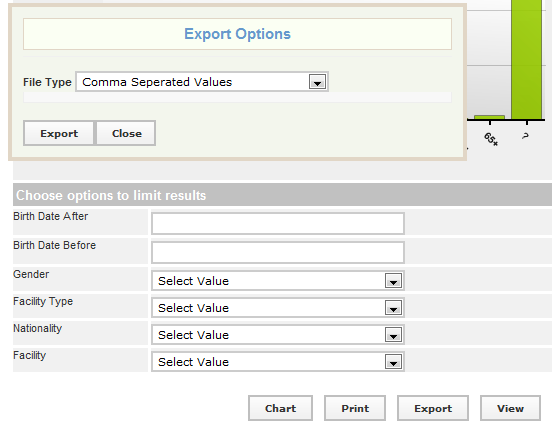Click the bottom Export button
552x423 pixels.
[433, 408]
